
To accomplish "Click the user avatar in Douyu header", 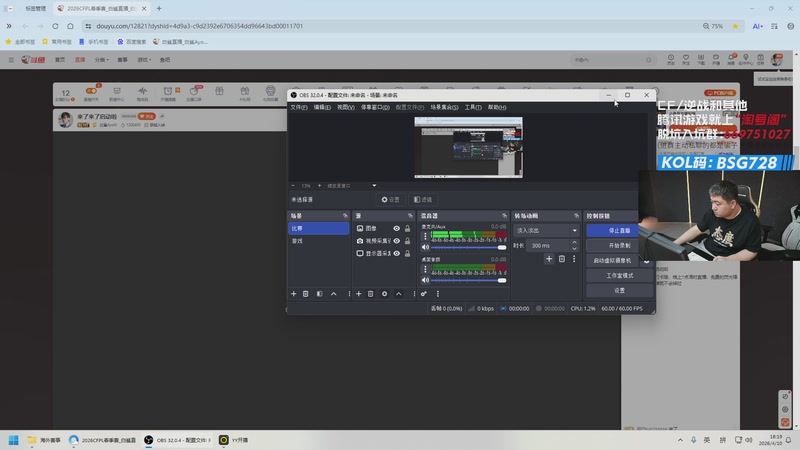I will click(777, 60).
